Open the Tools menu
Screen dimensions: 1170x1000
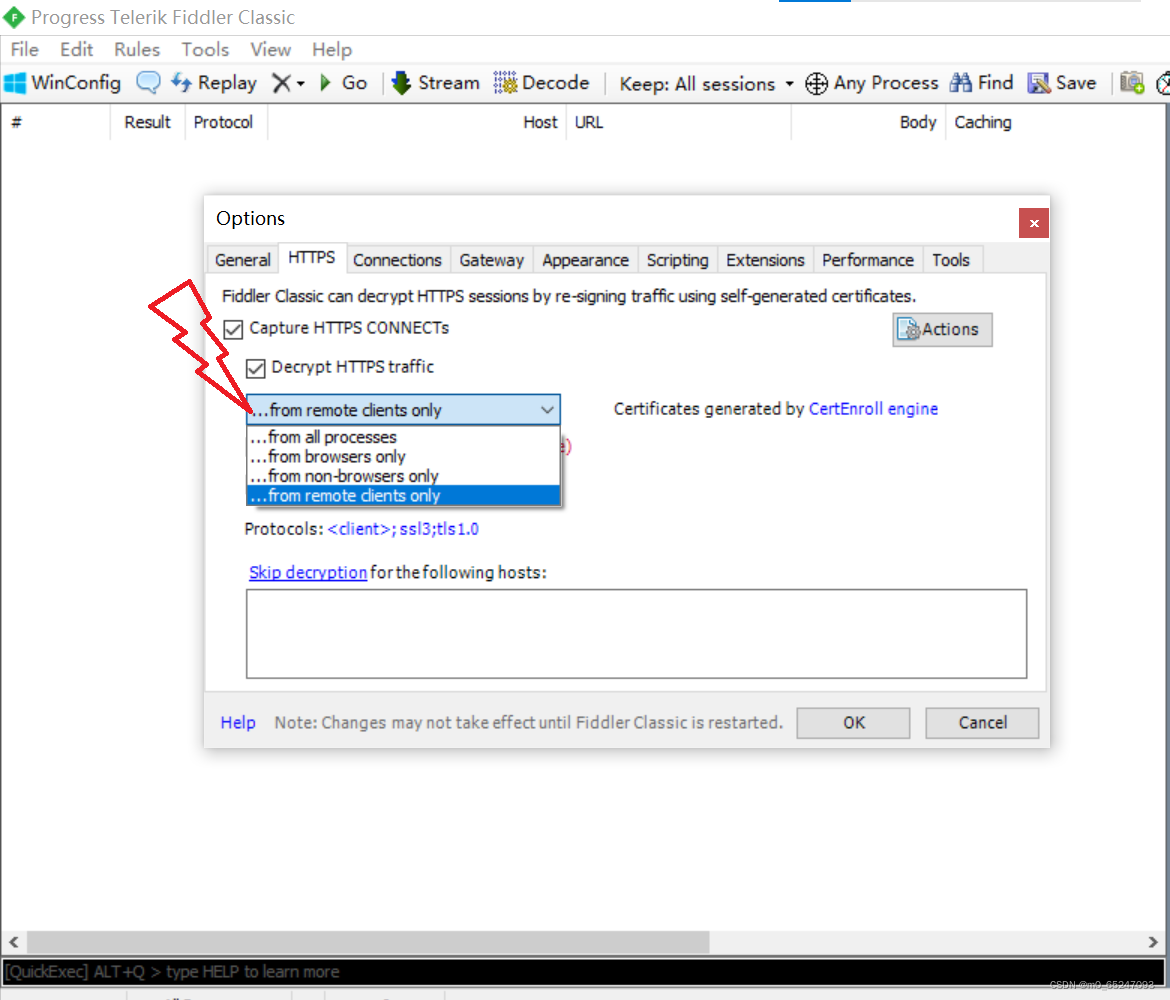tap(205, 49)
